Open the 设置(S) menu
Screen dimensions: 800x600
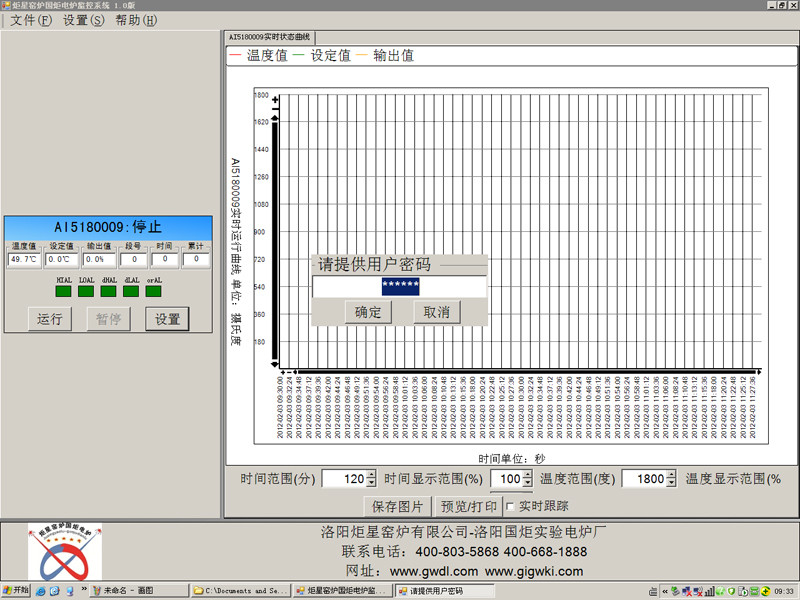click(x=82, y=20)
